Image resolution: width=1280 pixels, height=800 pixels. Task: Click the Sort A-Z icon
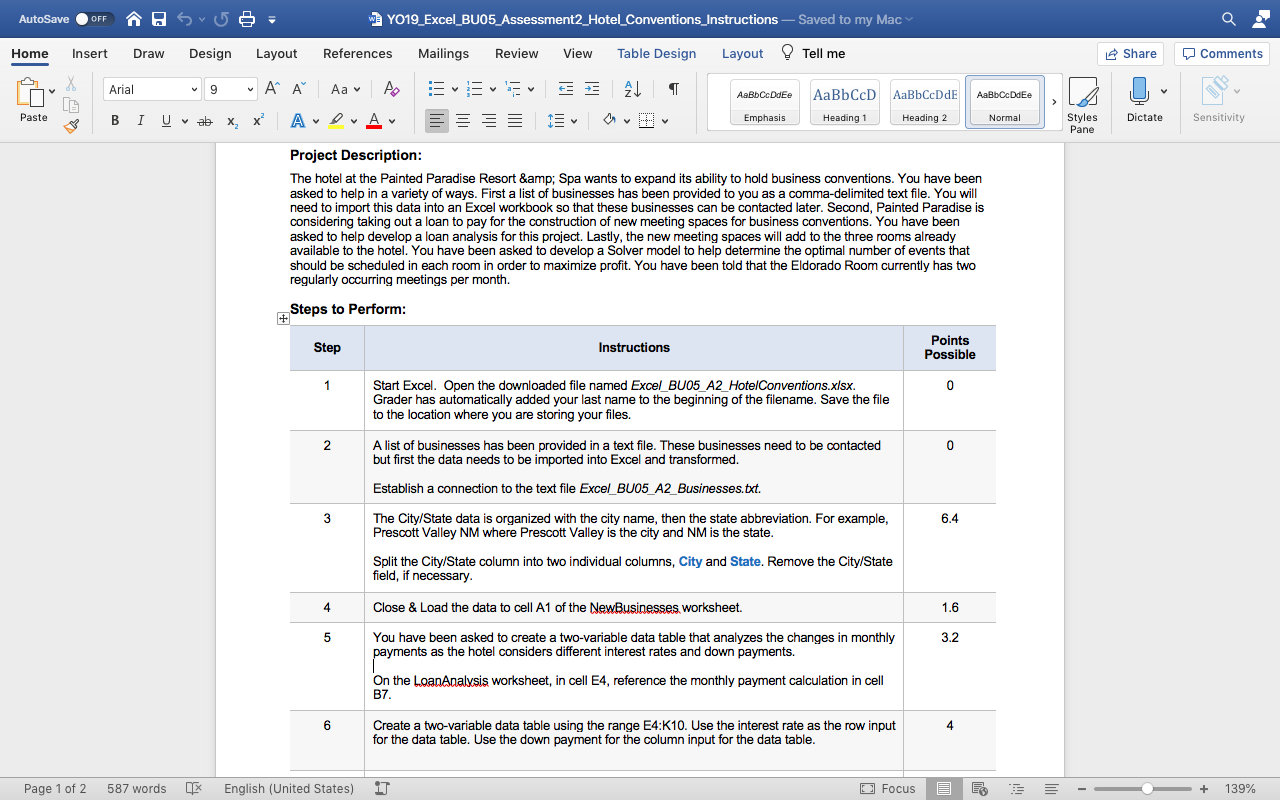coord(633,90)
